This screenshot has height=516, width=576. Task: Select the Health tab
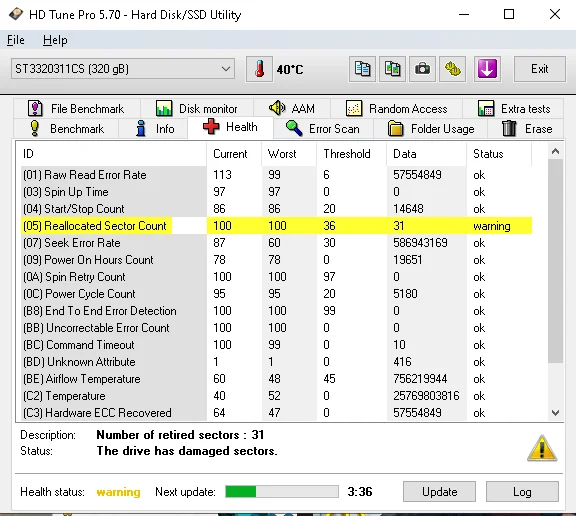230,127
